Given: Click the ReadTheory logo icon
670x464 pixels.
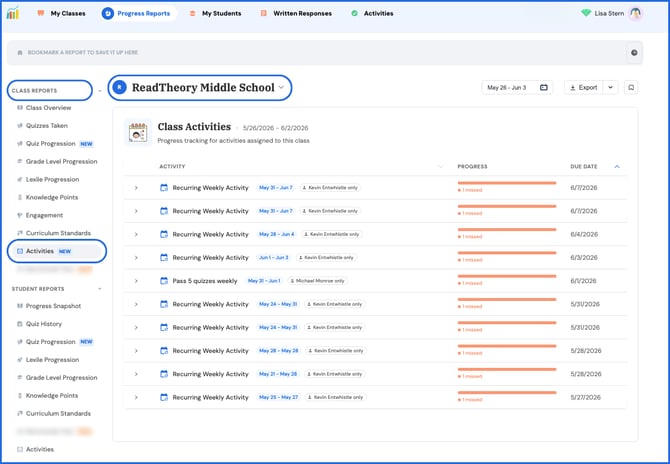Looking at the screenshot, I should (13, 13).
